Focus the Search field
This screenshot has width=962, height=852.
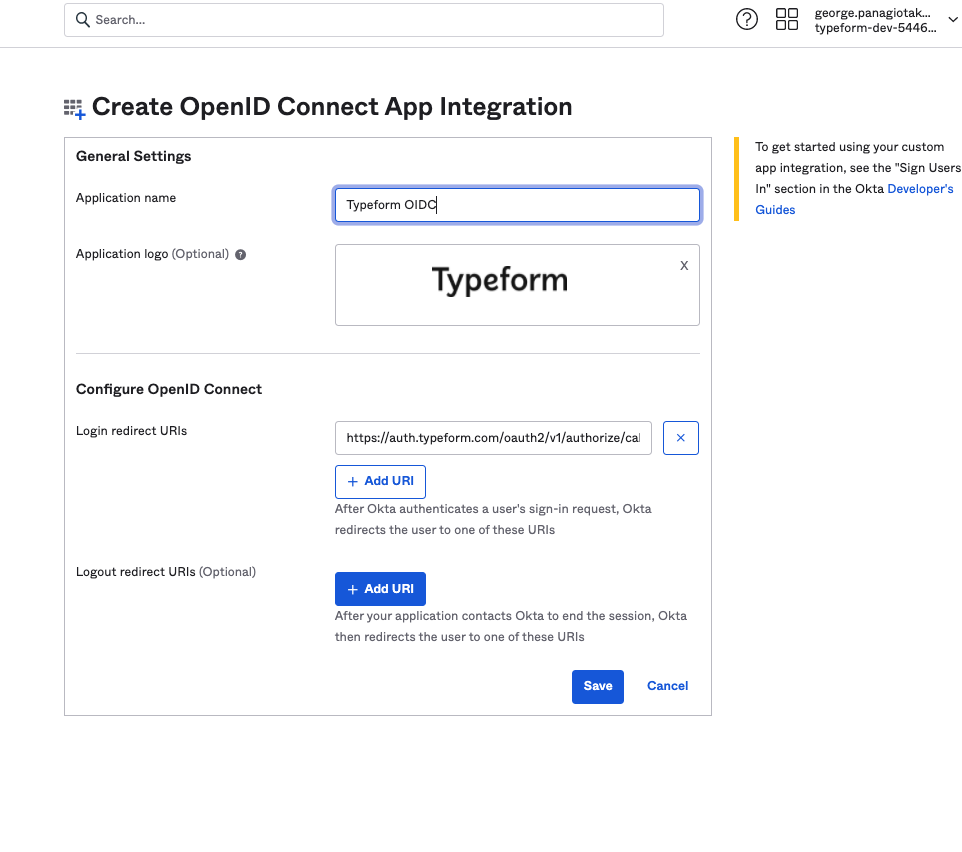pyautogui.click(x=364, y=20)
